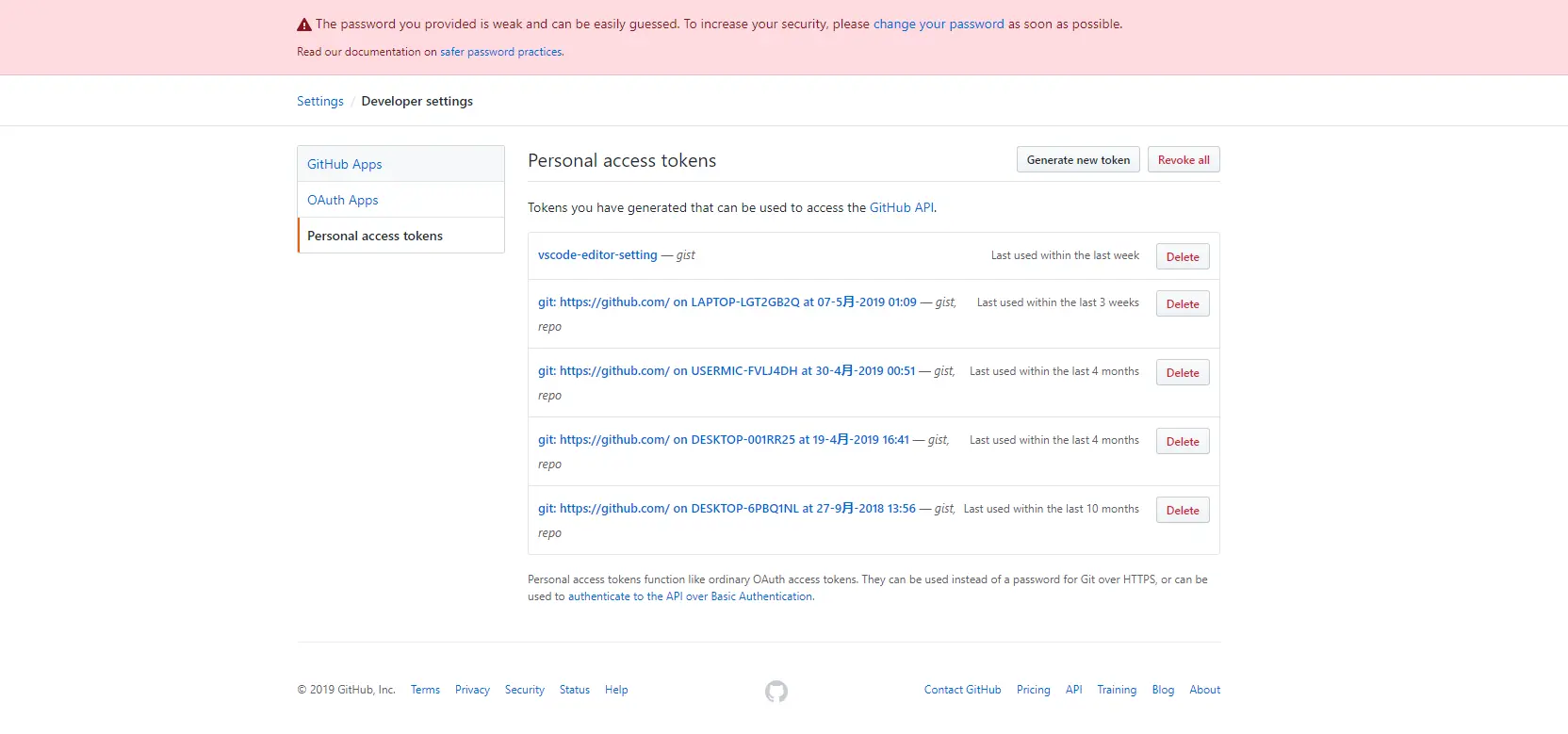Viewport: 1568px width, 734px height.
Task: Delete the vscode-editor-setting token
Action: pos(1183,257)
